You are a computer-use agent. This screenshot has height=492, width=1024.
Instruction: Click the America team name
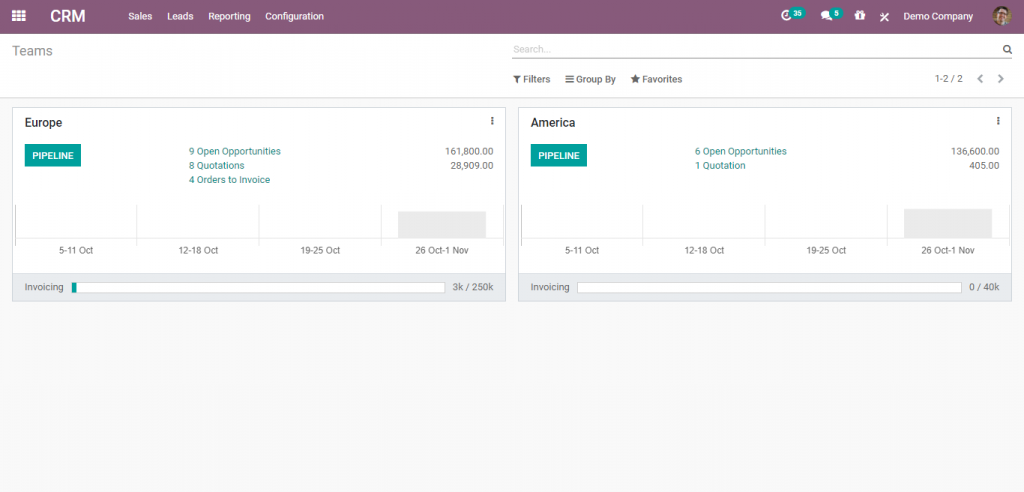(x=552, y=122)
